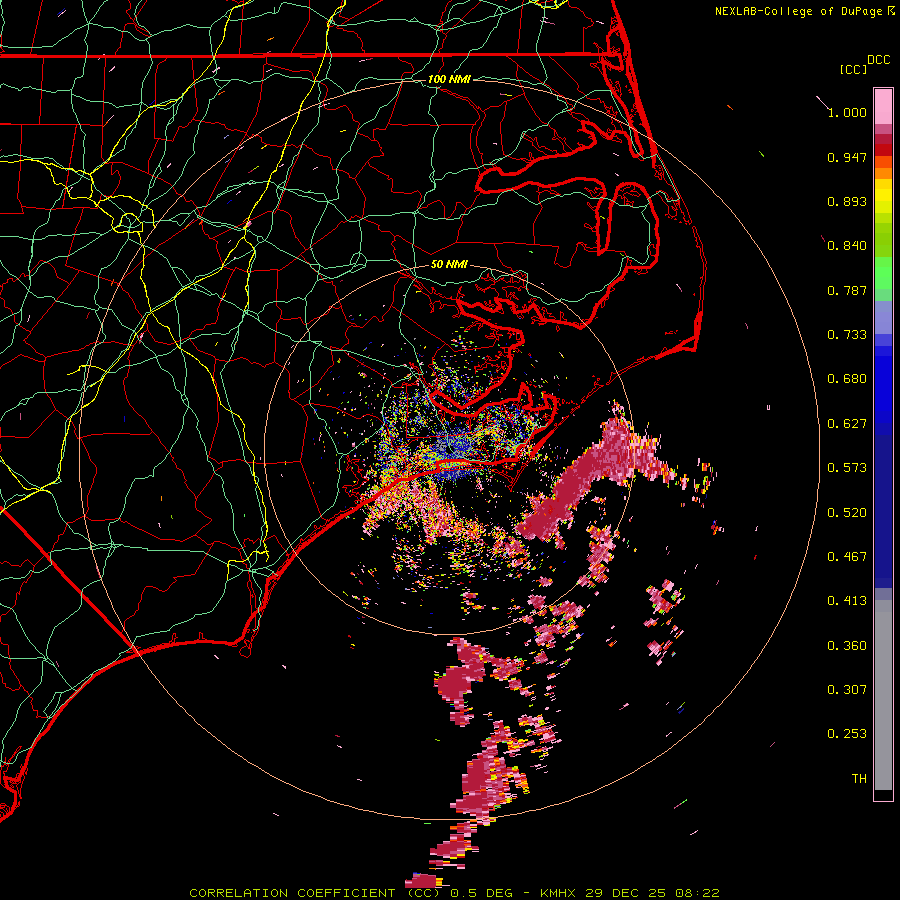The image size is (900, 900).
Task: Click the Correlation Coefficient KMHX caption text
Action: point(455,893)
